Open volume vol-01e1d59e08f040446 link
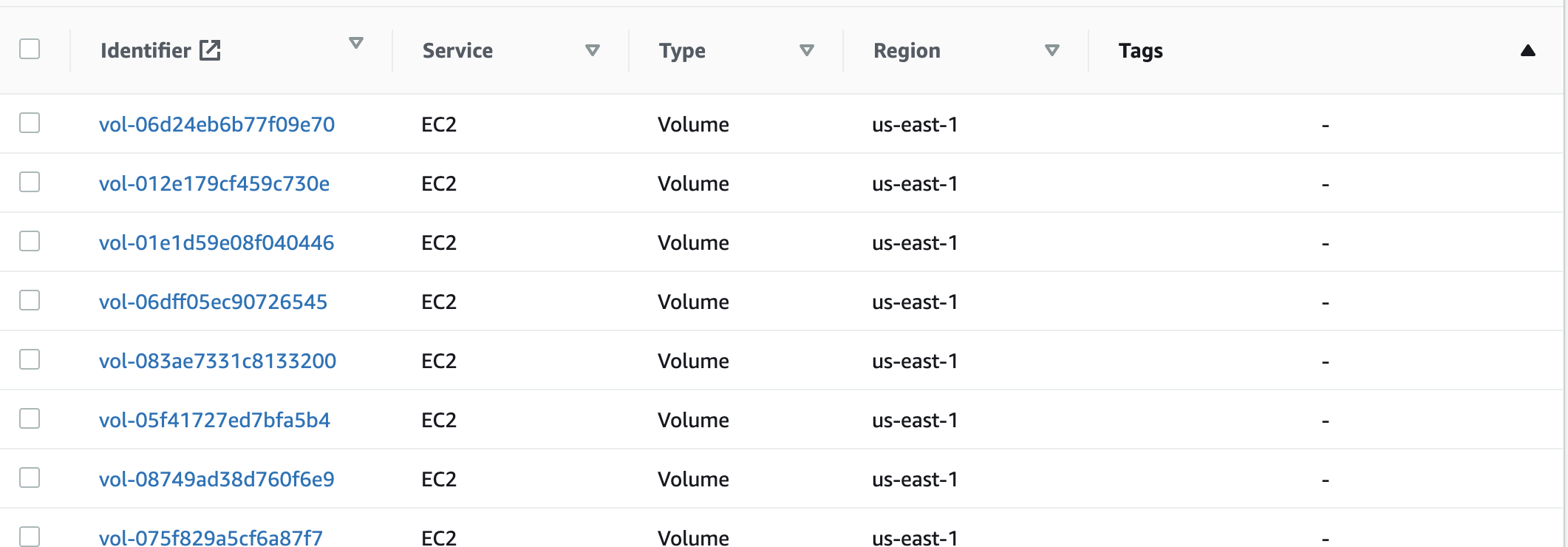Viewport: 1568px width, 547px height. pos(217,242)
